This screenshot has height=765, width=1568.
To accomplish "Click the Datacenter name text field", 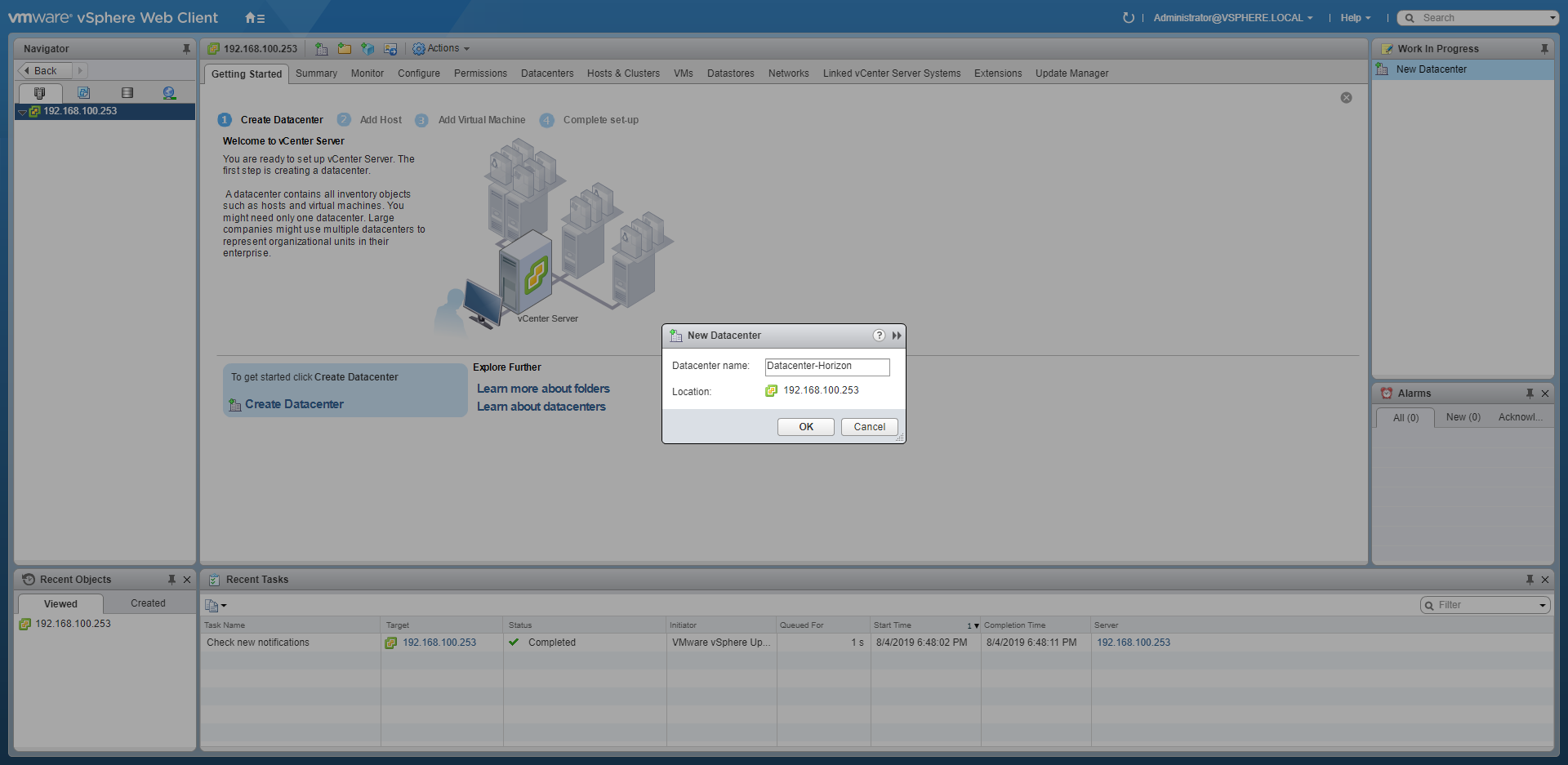I will click(x=826, y=367).
